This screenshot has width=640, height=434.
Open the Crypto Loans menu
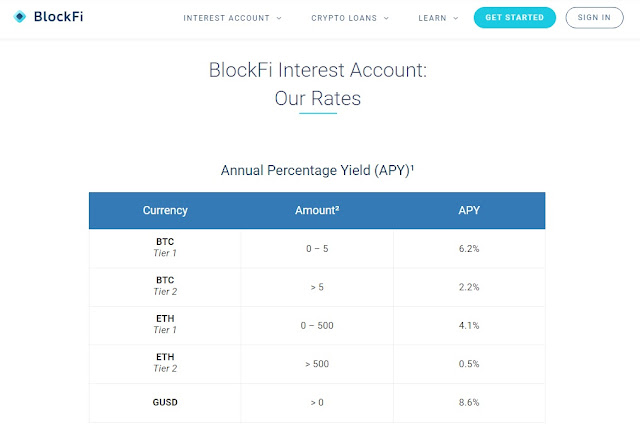pyautogui.click(x=344, y=18)
